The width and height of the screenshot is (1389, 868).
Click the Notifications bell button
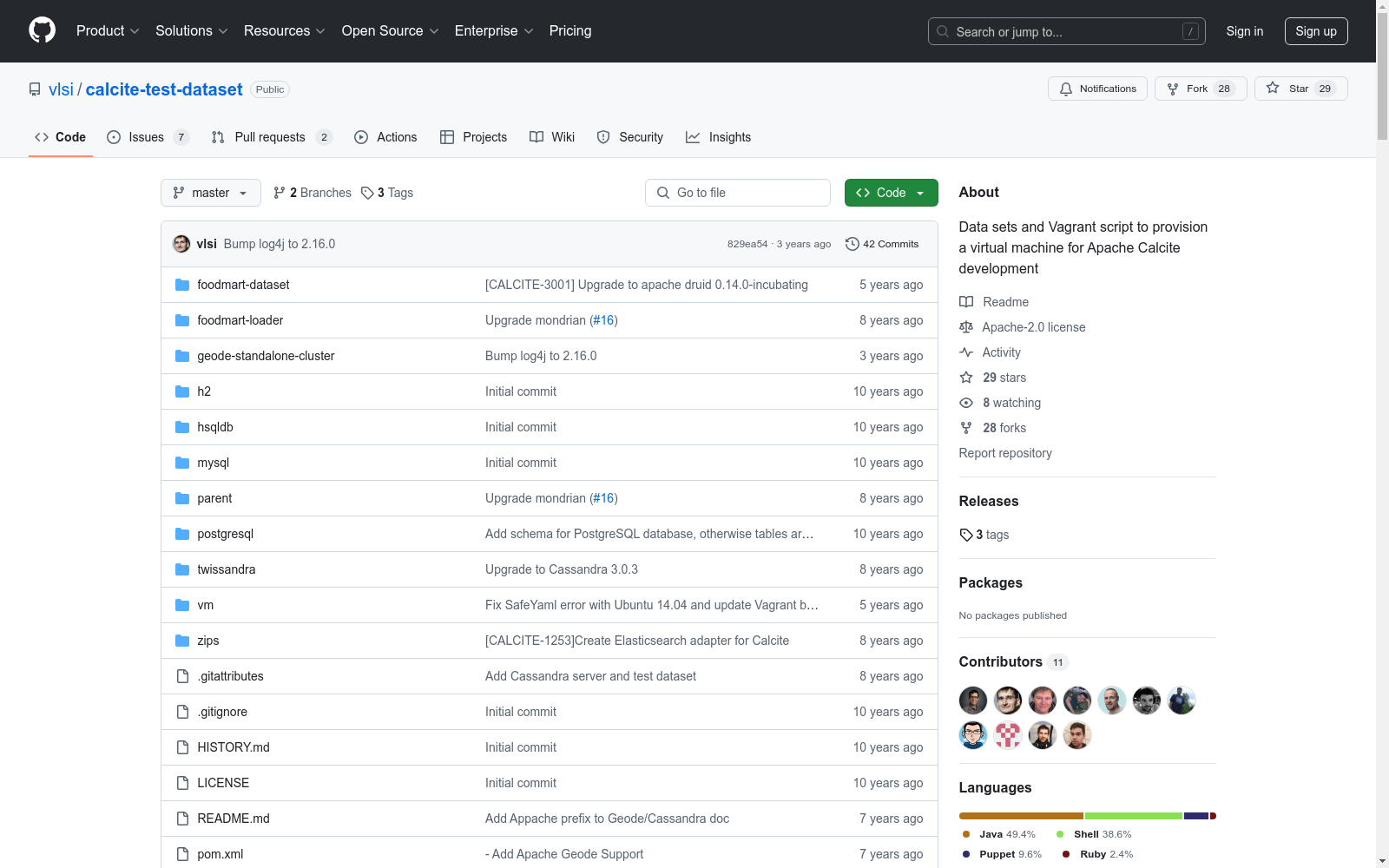click(x=1097, y=89)
